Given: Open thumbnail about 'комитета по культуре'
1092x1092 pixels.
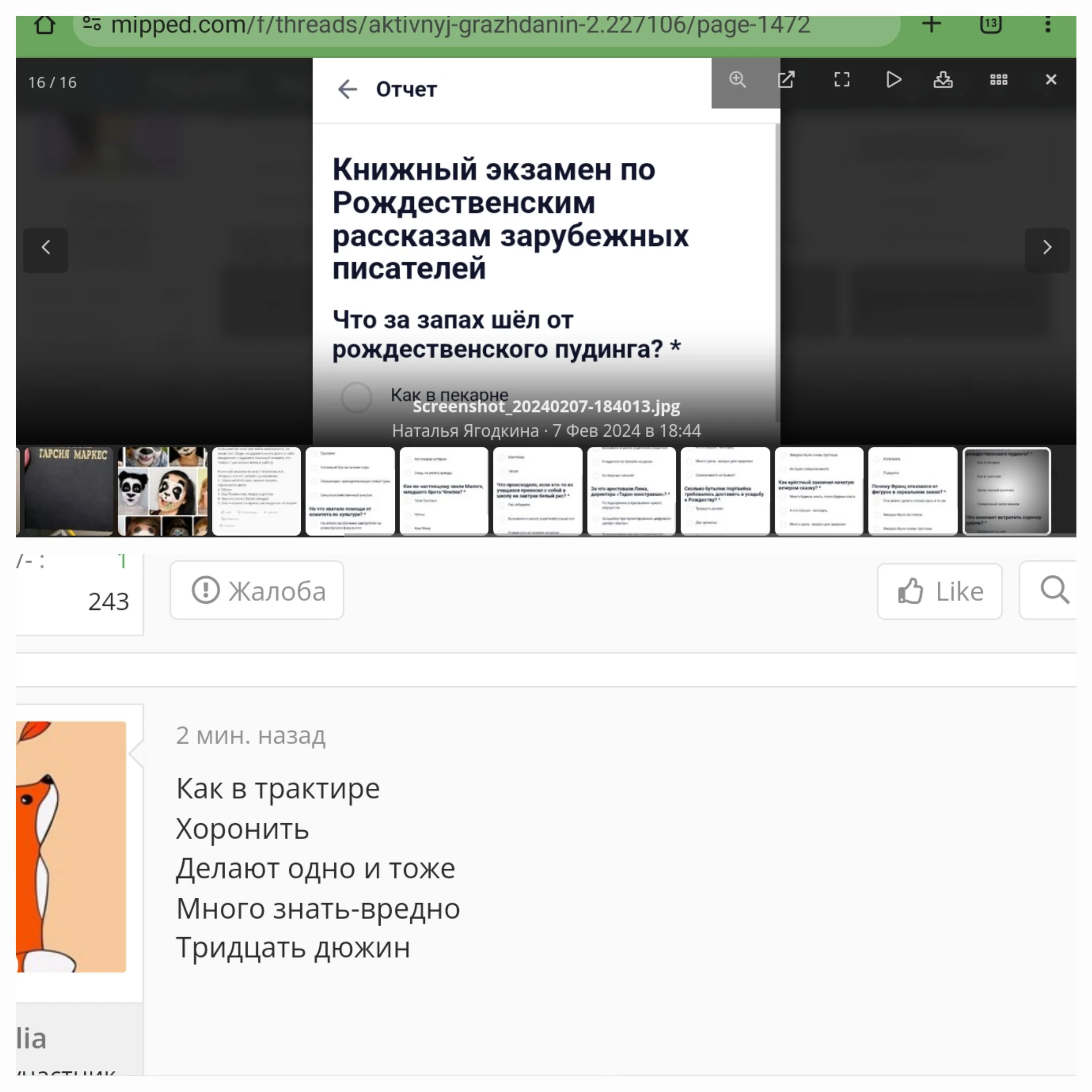Looking at the screenshot, I should [x=350, y=491].
